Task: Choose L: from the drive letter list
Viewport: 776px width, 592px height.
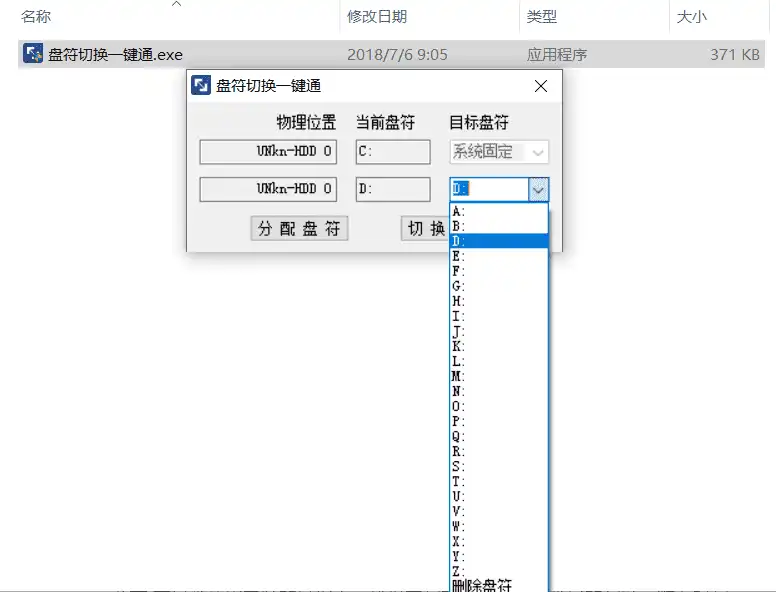Action: (499, 361)
